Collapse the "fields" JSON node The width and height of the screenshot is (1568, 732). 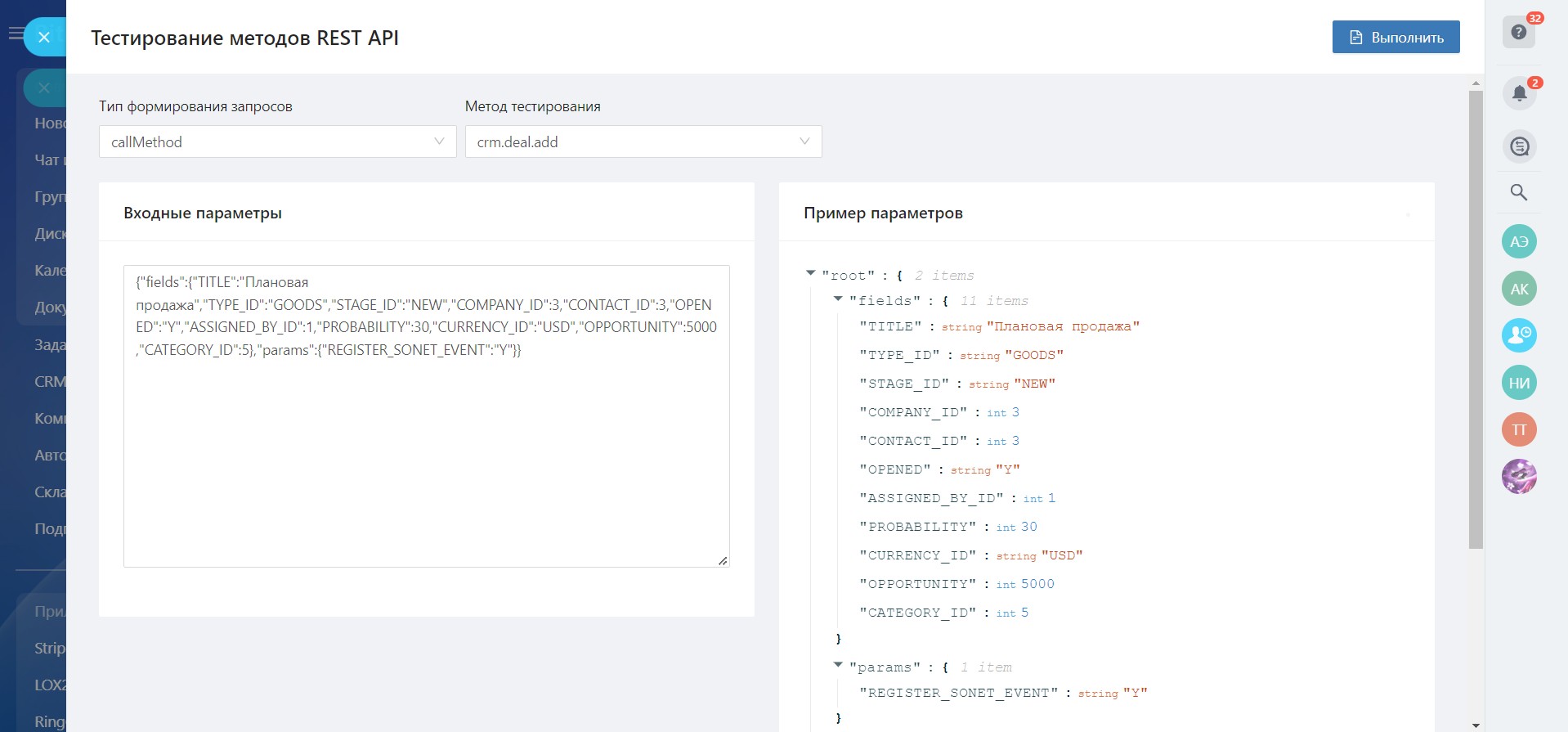click(838, 299)
